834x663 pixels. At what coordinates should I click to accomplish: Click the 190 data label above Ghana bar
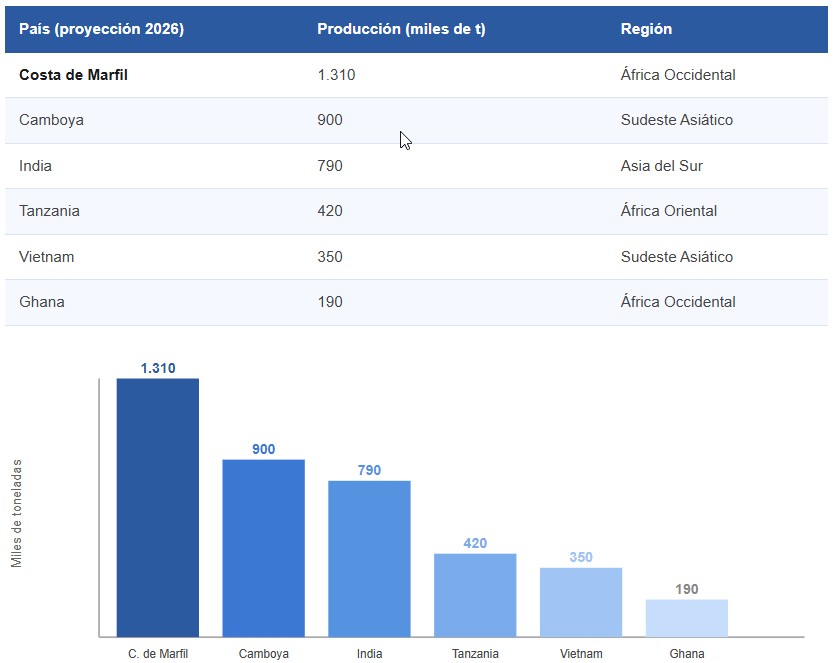point(686,589)
